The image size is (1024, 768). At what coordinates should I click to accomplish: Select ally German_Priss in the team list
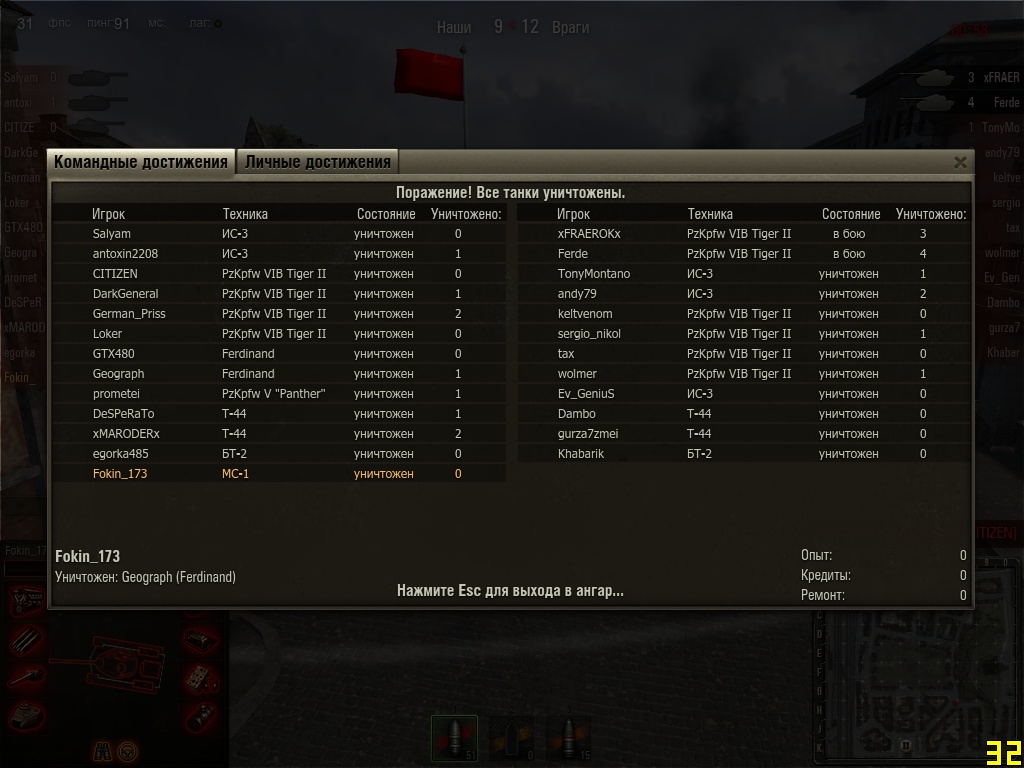(x=280, y=313)
